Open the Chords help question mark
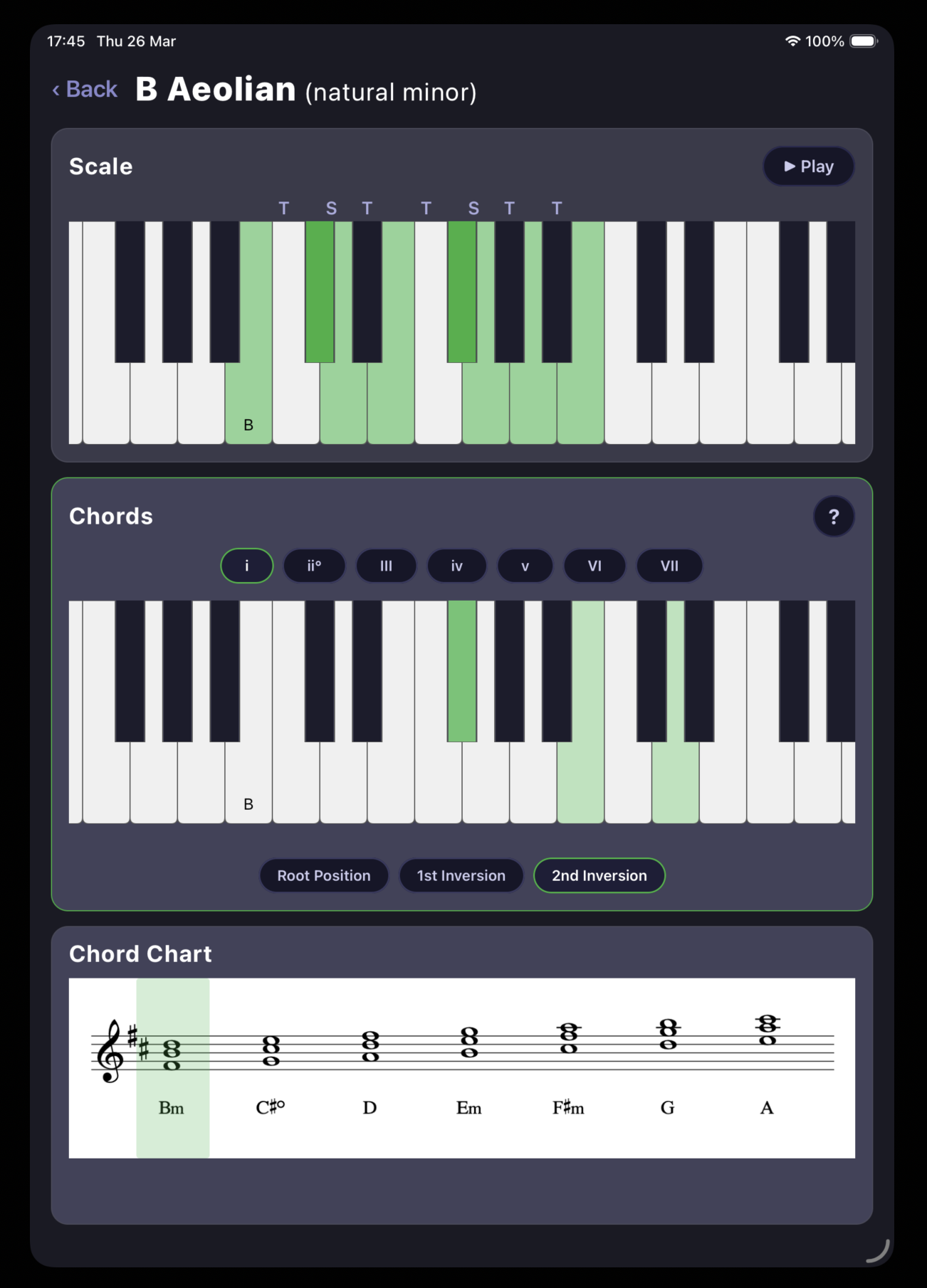 834,517
